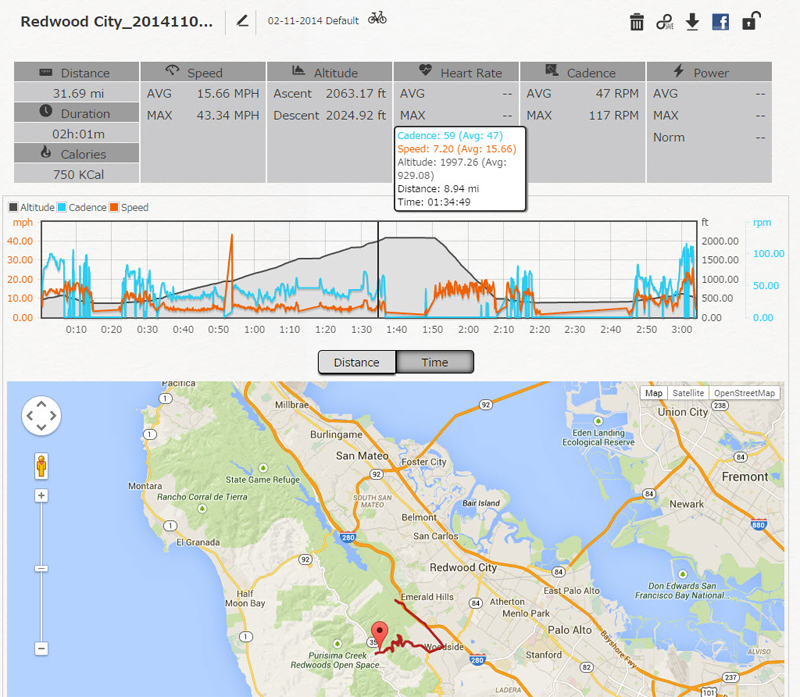This screenshot has width=800, height=697.
Task: Click the red location pin on map
Action: pos(379,635)
